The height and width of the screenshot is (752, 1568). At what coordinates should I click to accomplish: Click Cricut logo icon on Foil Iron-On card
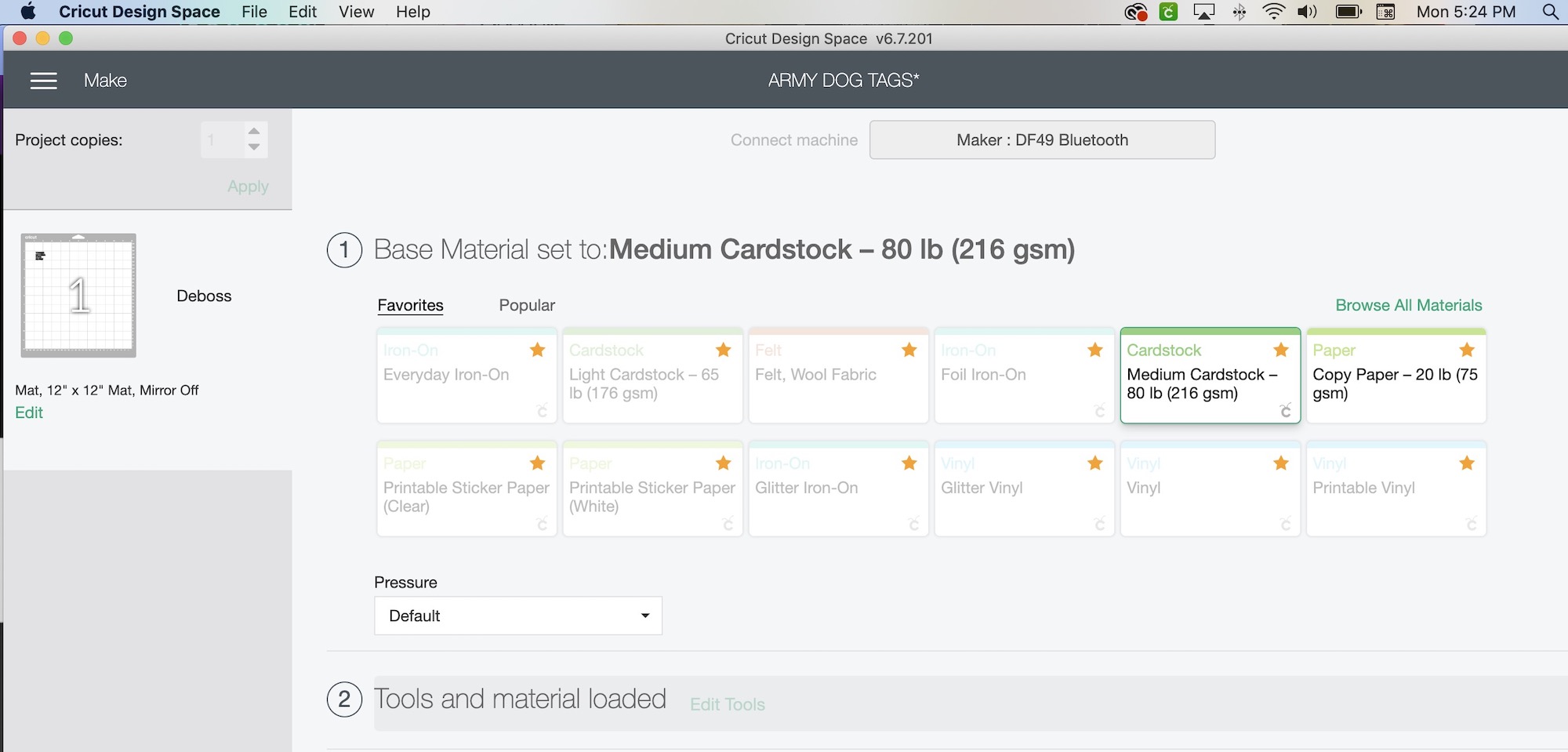tap(1100, 410)
